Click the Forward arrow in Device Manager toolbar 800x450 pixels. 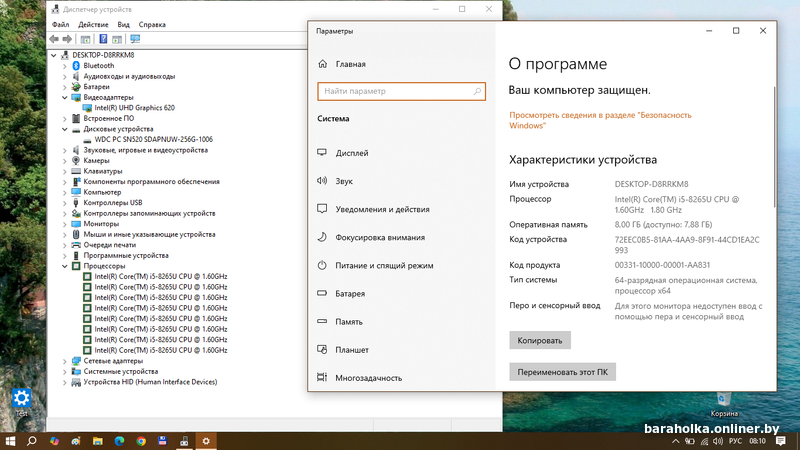(67, 39)
